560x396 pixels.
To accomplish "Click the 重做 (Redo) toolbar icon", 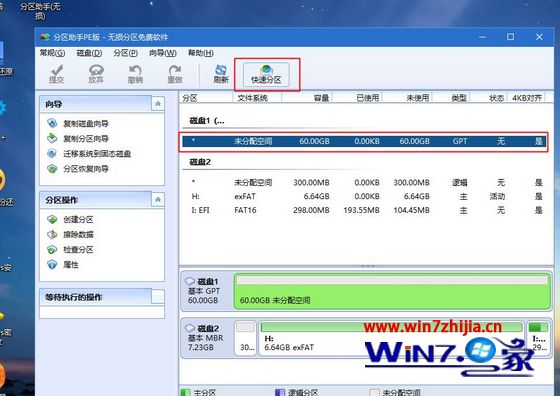I will pos(175,74).
